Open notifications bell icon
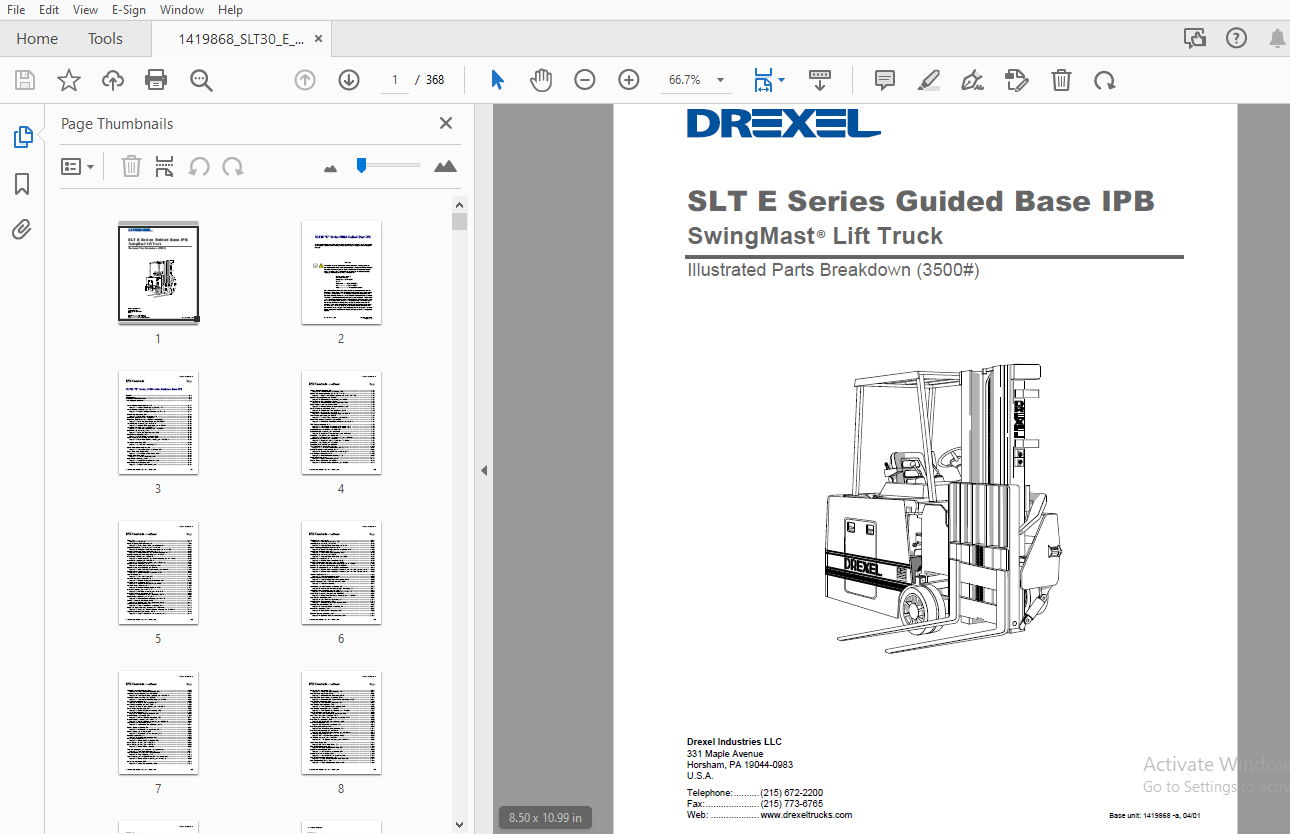 pyautogui.click(x=1277, y=38)
